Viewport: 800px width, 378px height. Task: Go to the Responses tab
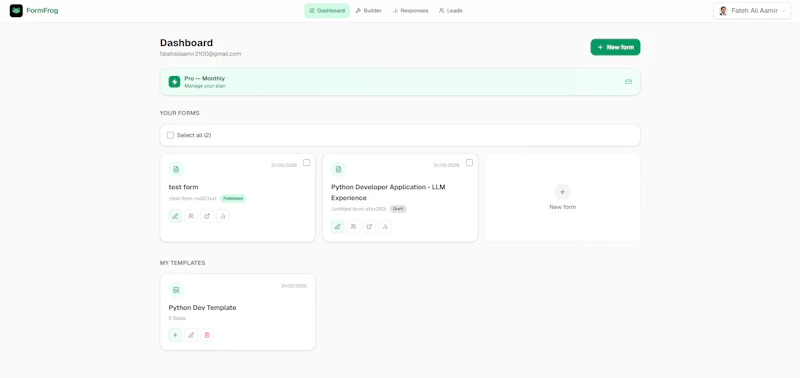pos(410,11)
